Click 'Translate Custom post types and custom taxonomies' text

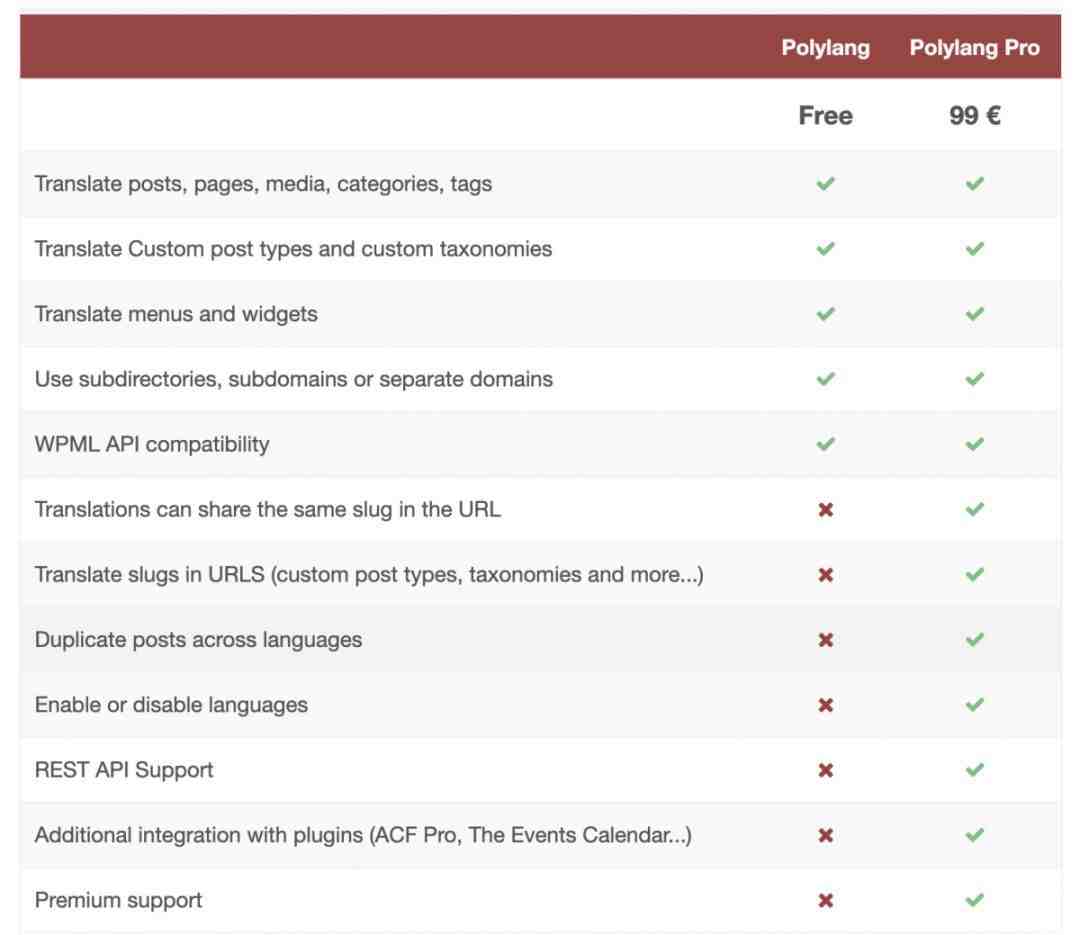(x=293, y=249)
